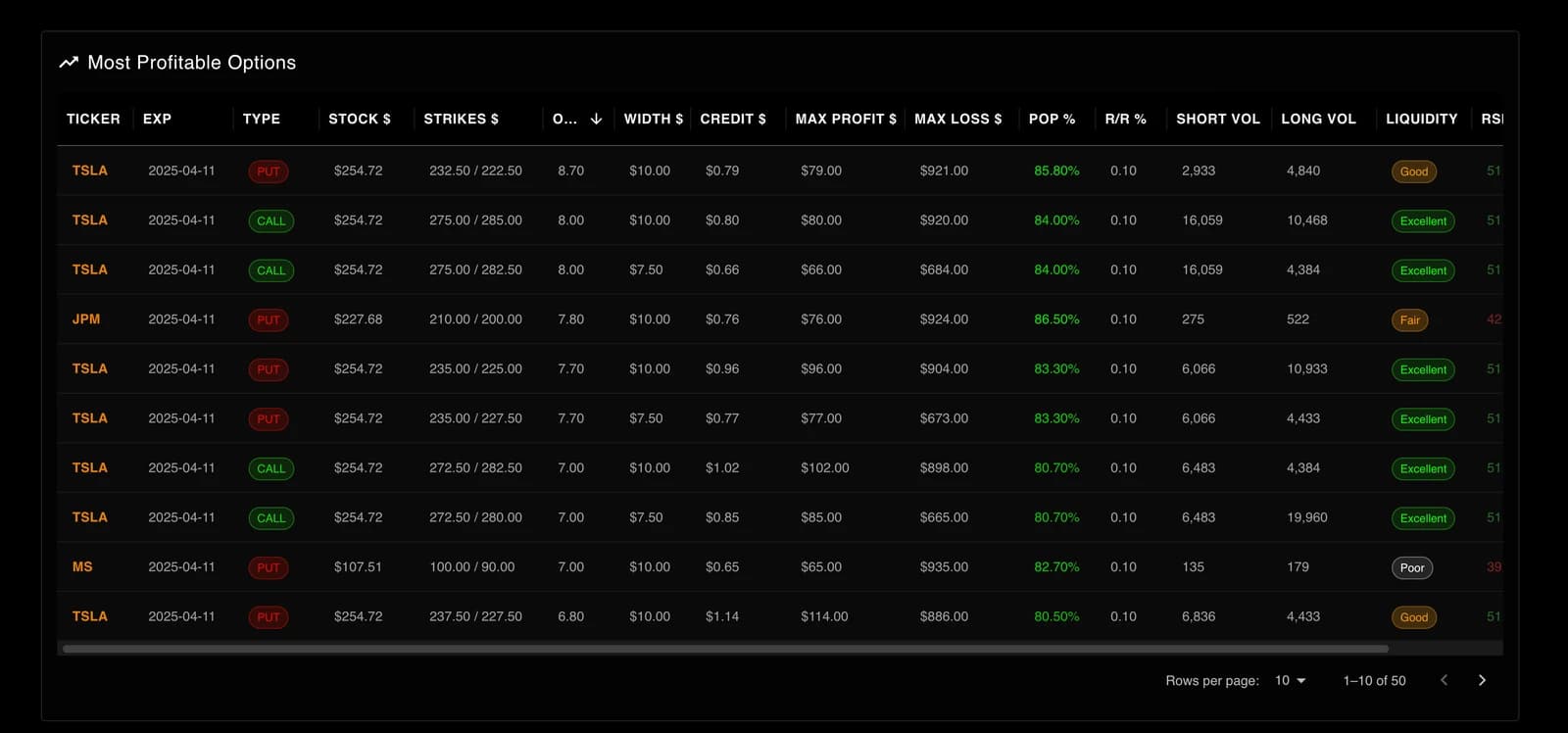
Task: Click the 86.50% POP value
Action: click(x=1056, y=319)
